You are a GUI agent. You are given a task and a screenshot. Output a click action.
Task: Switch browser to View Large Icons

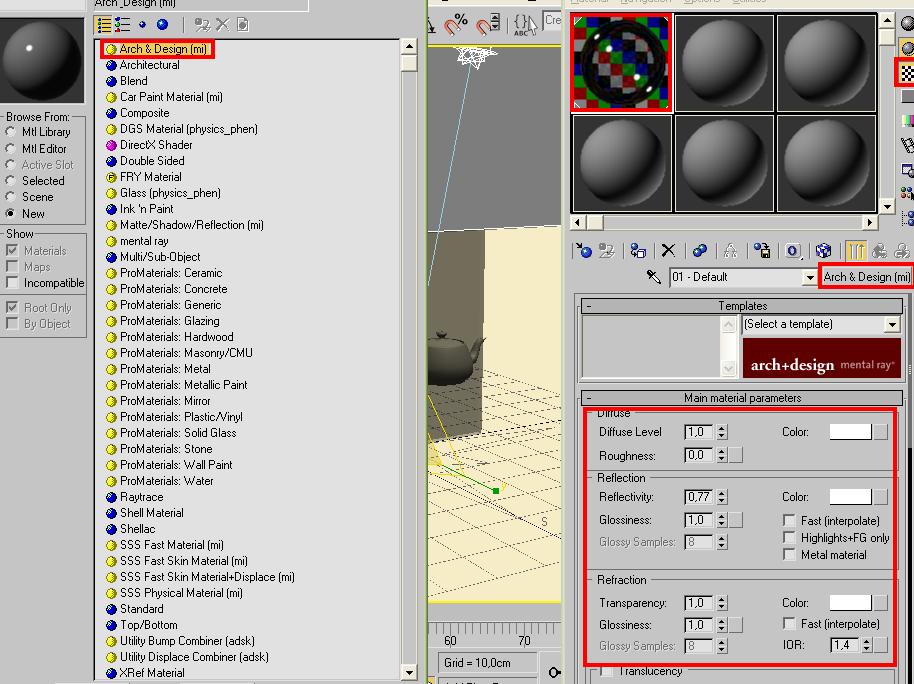tap(163, 24)
